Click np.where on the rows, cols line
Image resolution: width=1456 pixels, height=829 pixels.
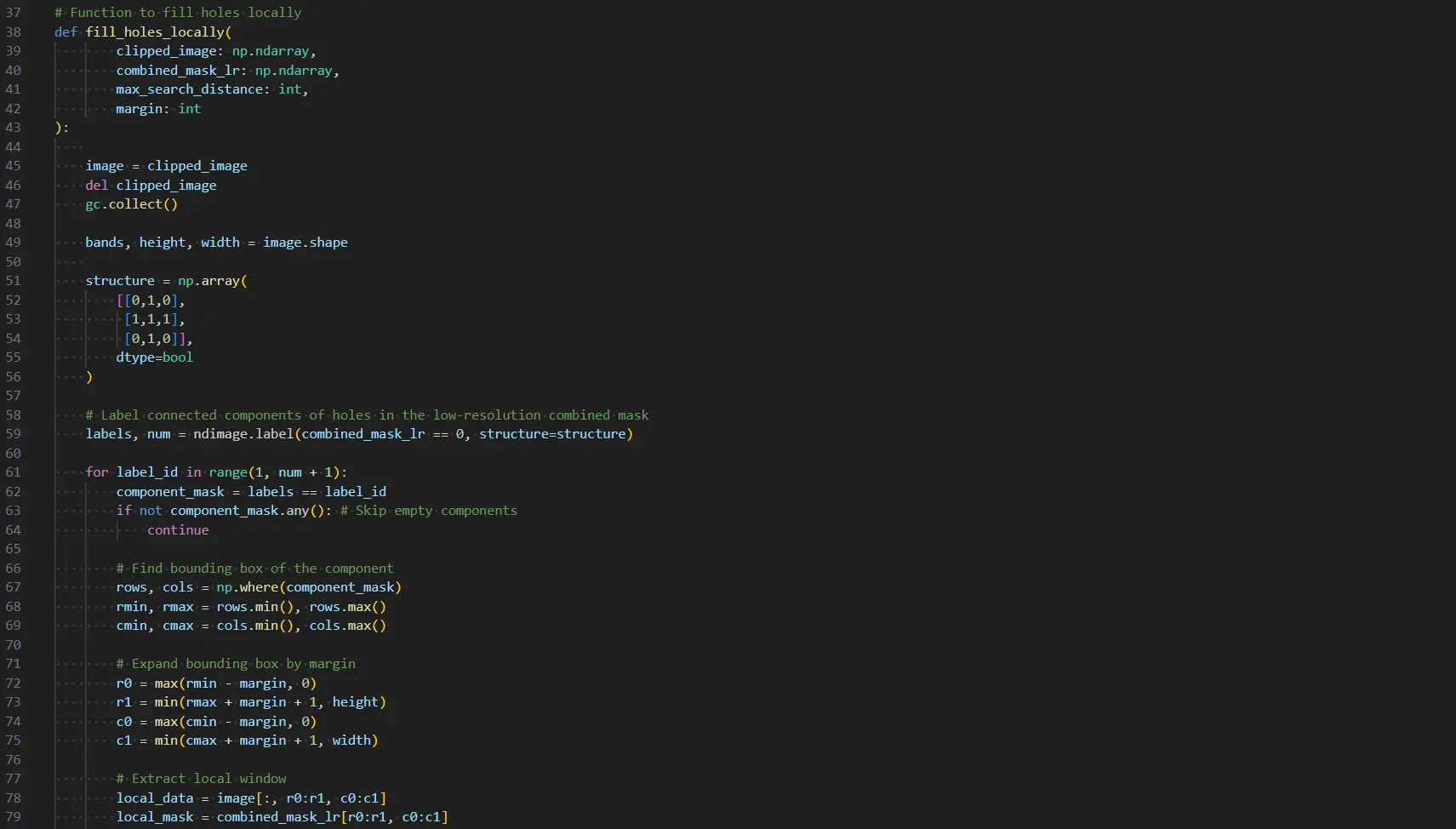(247, 587)
